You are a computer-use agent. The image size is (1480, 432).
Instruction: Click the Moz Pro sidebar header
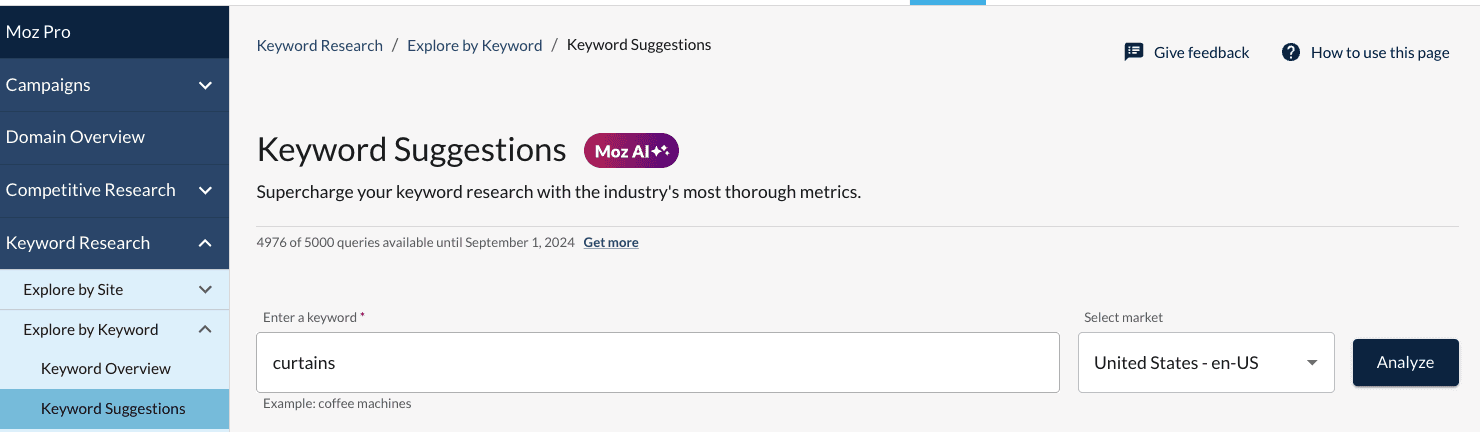click(38, 32)
